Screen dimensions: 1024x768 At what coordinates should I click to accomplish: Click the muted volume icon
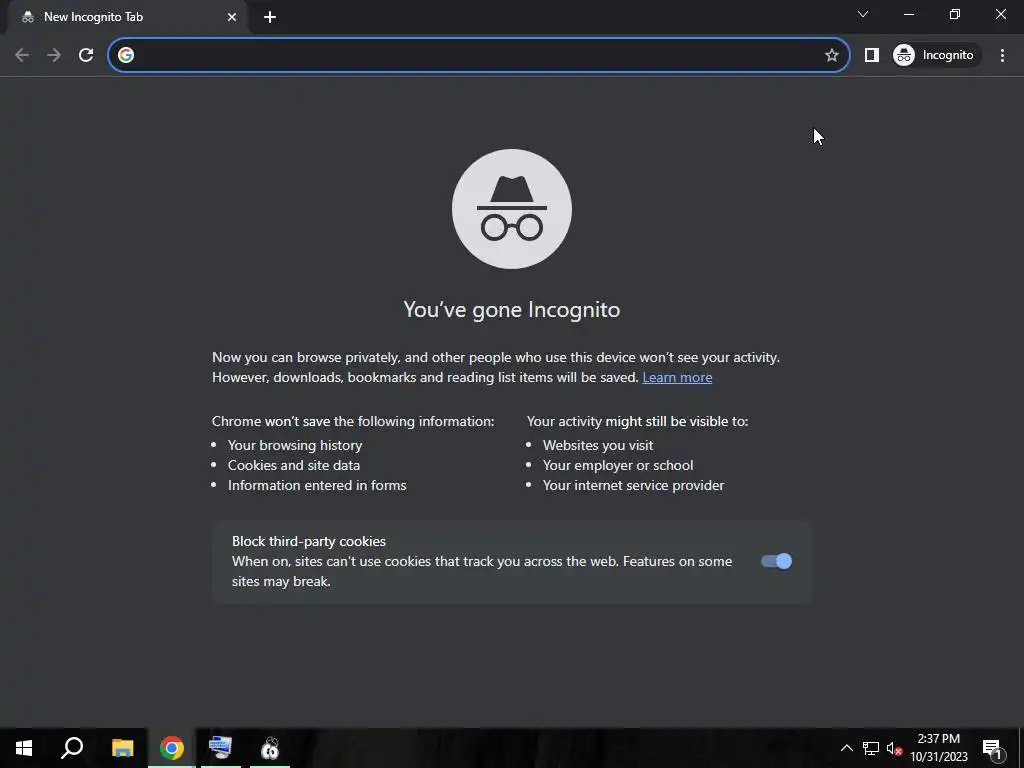[x=894, y=748]
